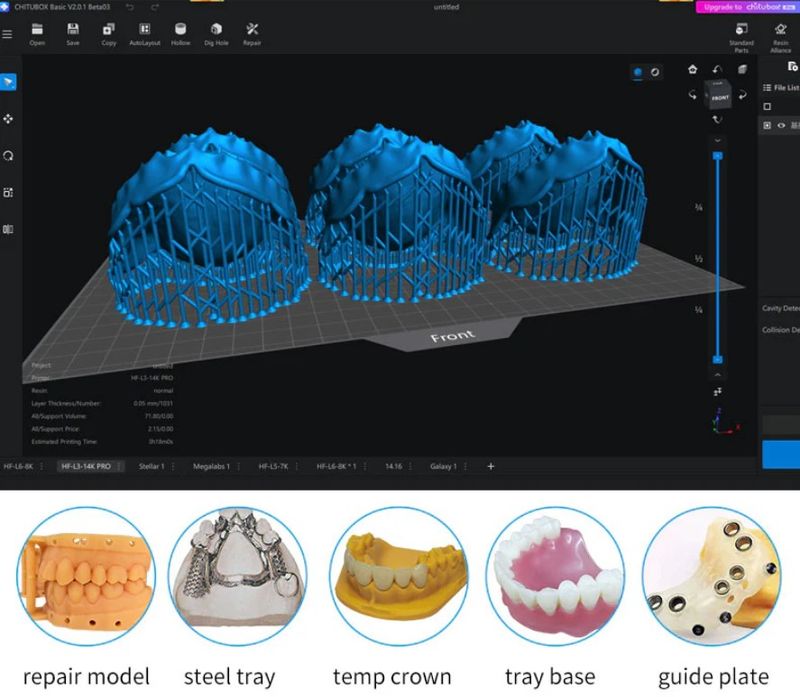Add a new printer tab with plus
The height and width of the screenshot is (697, 800).
coord(490,466)
